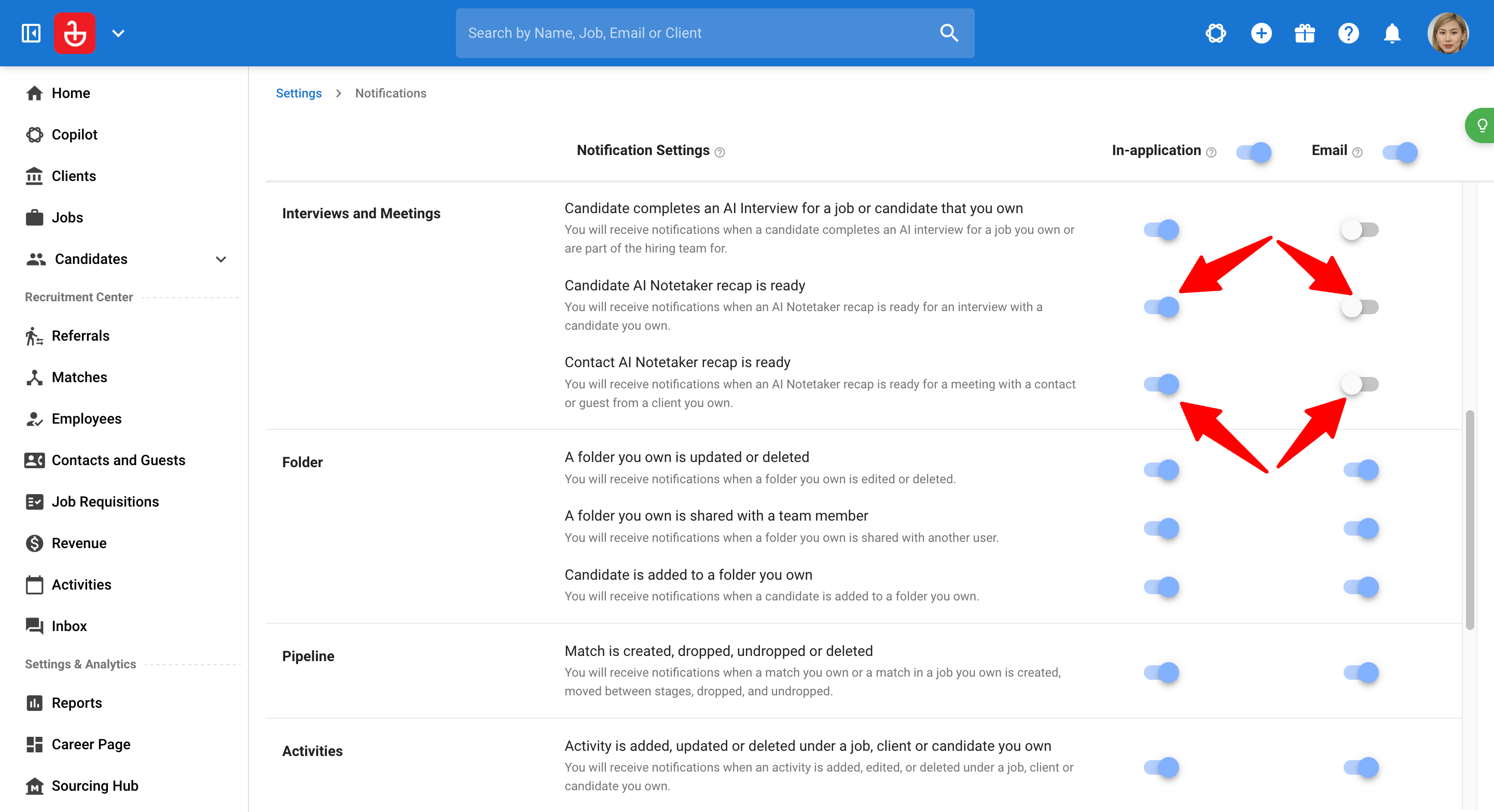This screenshot has width=1494, height=812.
Task: Open the help question icon
Action: pyautogui.click(x=1348, y=33)
